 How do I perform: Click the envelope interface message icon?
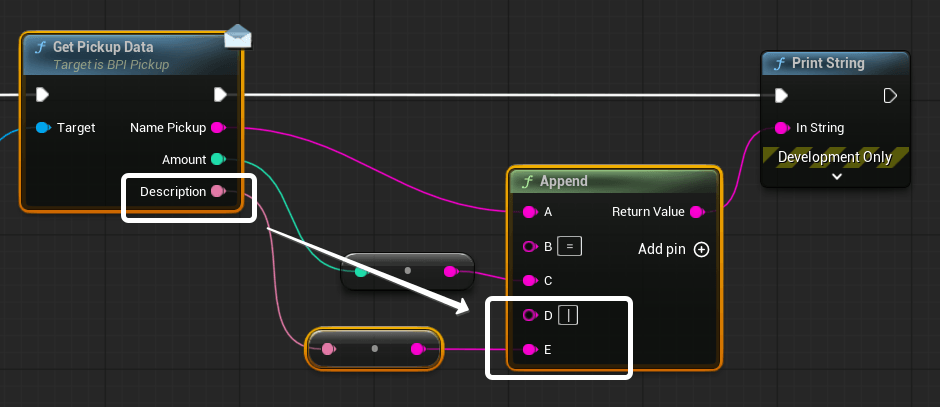coord(237,36)
